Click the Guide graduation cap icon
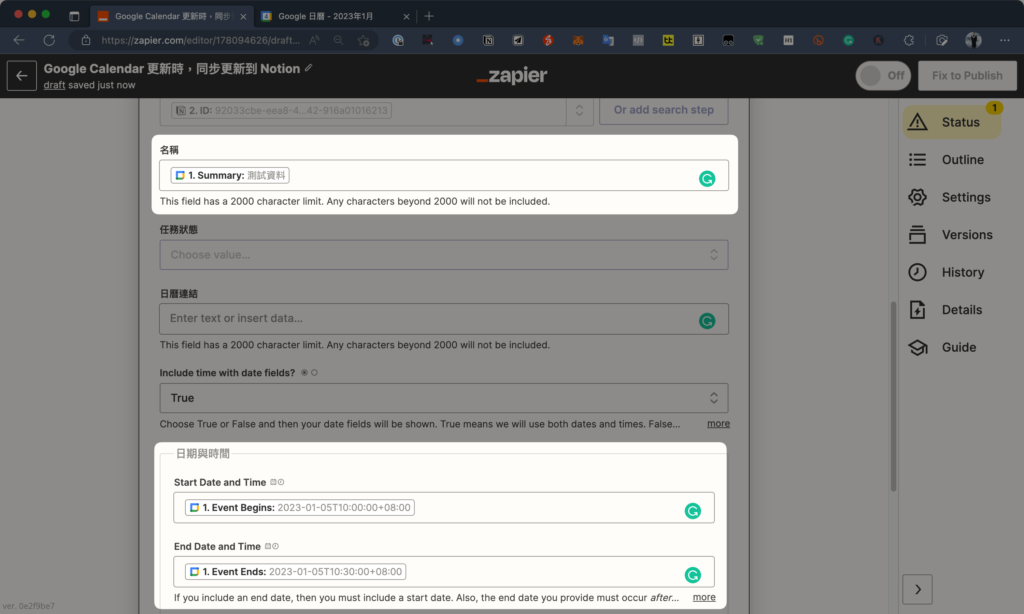 [x=918, y=347]
